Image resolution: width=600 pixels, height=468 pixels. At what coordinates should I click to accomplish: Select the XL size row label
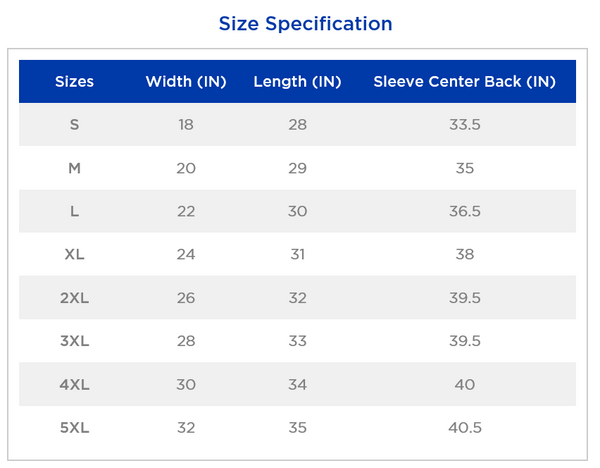[x=74, y=254]
